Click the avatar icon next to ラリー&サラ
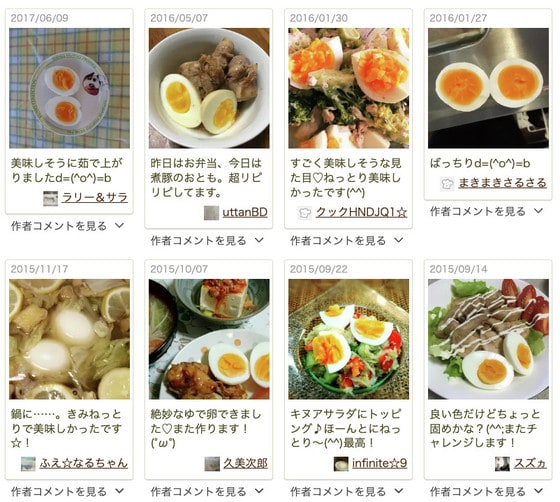 (50, 198)
